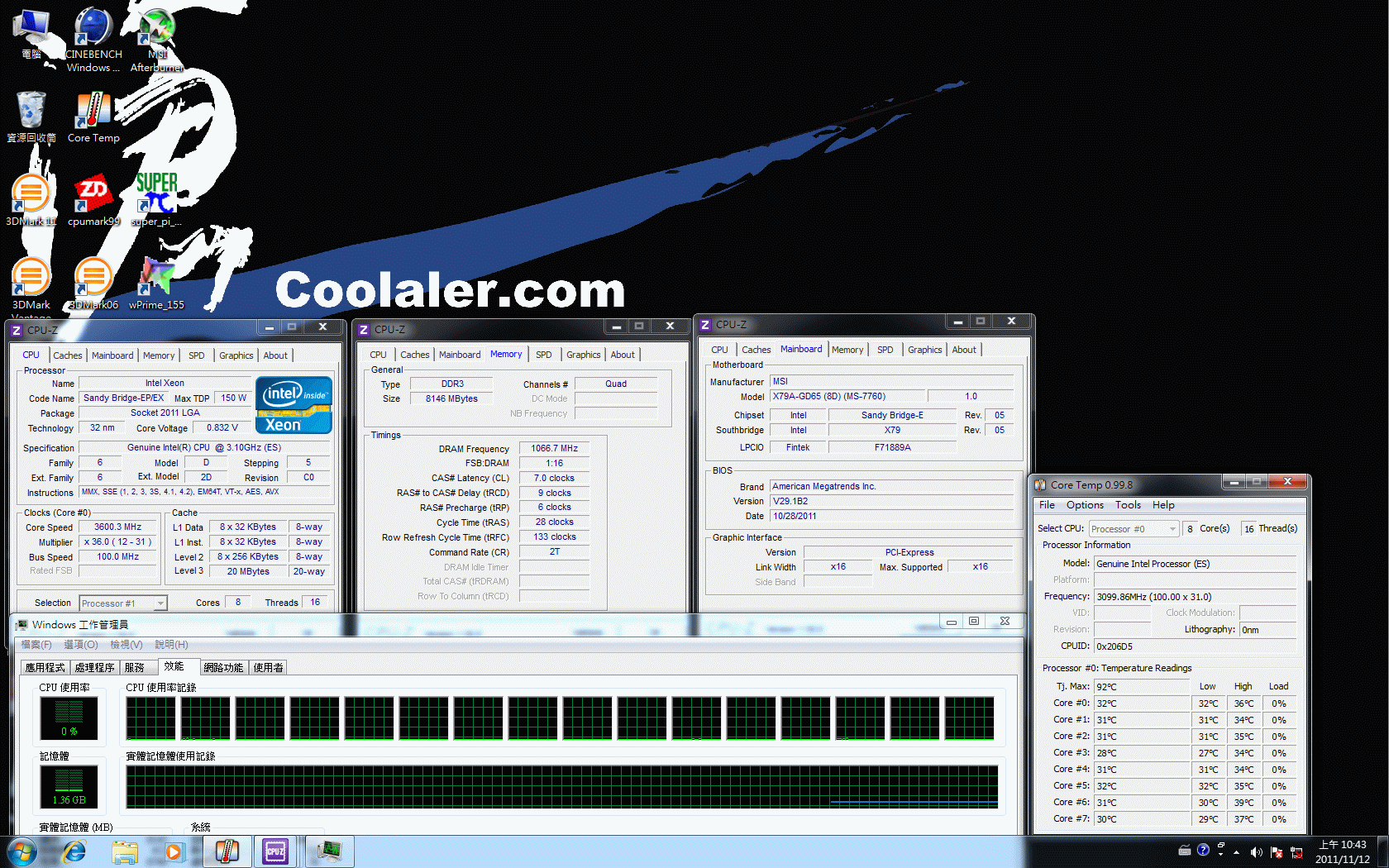
Task: Click the Core Temp Frequency field
Action: pos(1195,597)
